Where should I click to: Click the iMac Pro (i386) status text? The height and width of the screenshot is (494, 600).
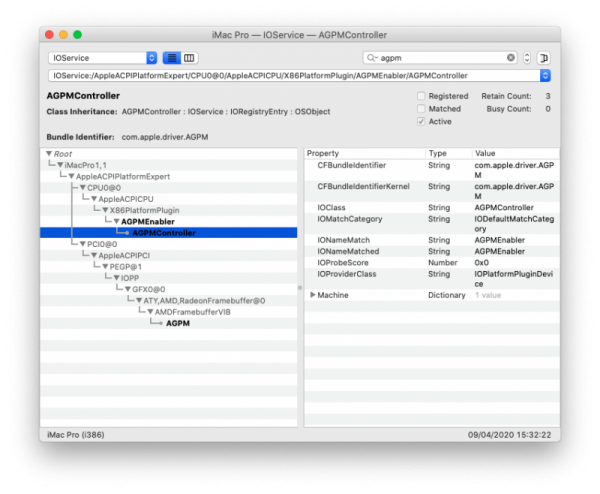[x=76, y=435]
